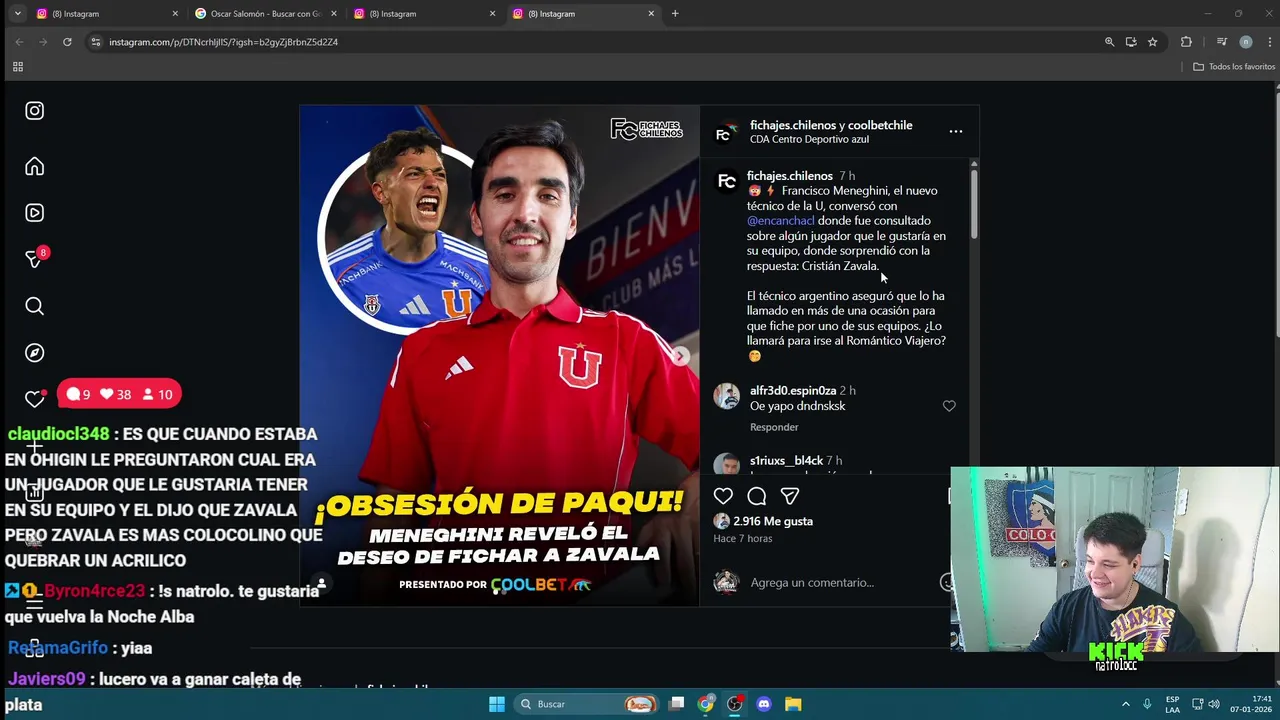Open OBS Studio from taskbar

[x=735, y=704]
